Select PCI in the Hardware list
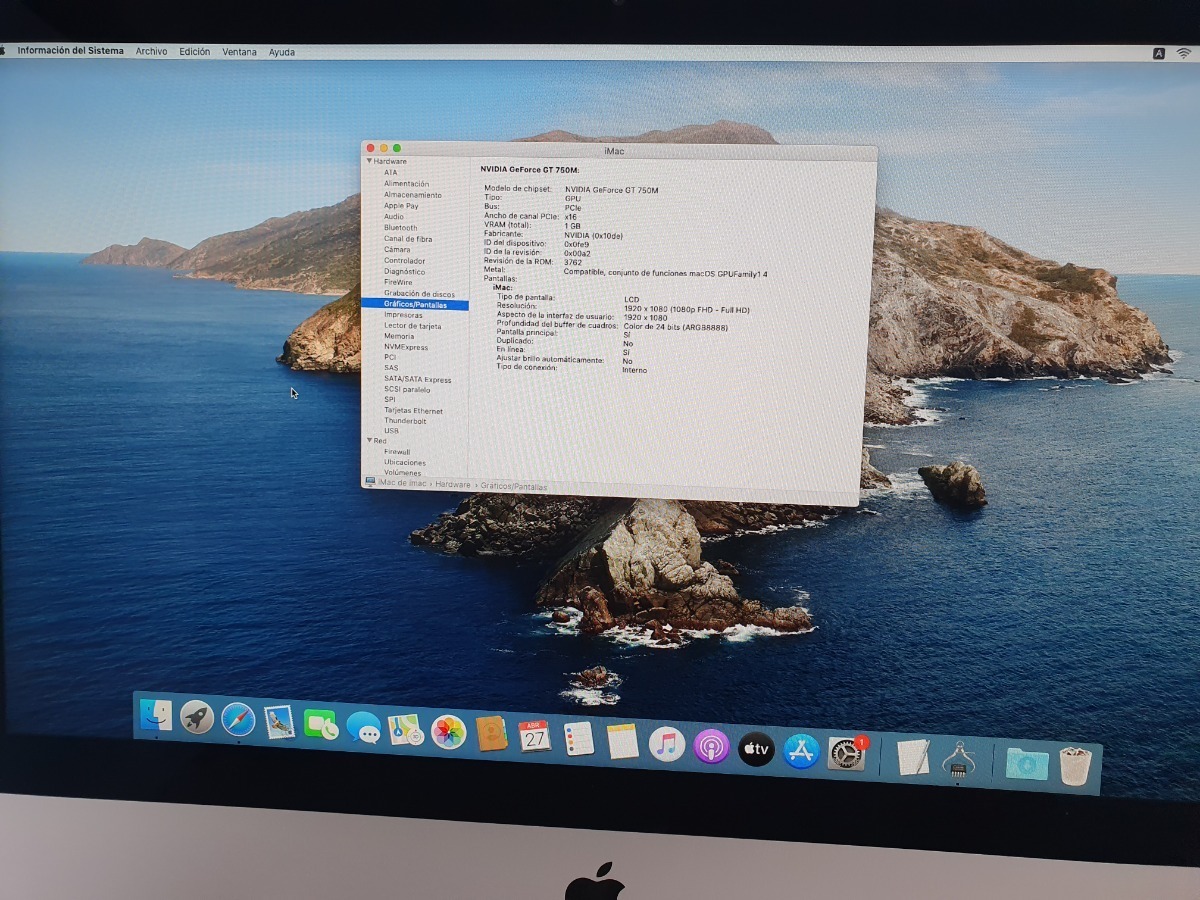Screen dimensions: 1200x900 point(390,357)
